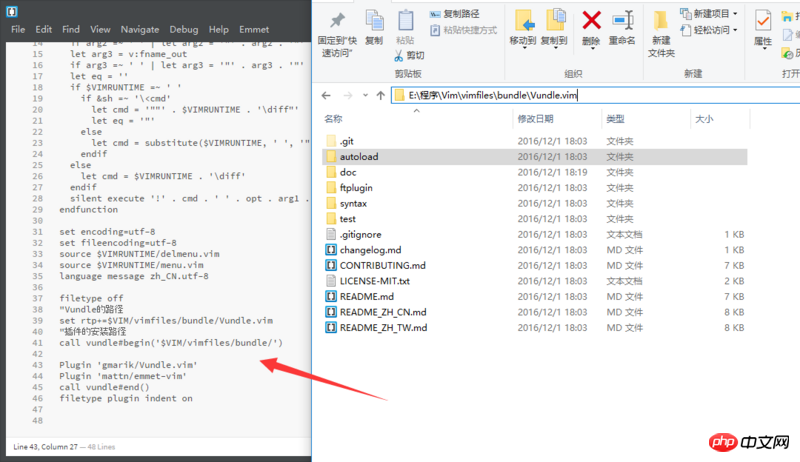Select LICENSE-MIT.txt file
This screenshot has height=462, width=800.
[x=535, y=281]
